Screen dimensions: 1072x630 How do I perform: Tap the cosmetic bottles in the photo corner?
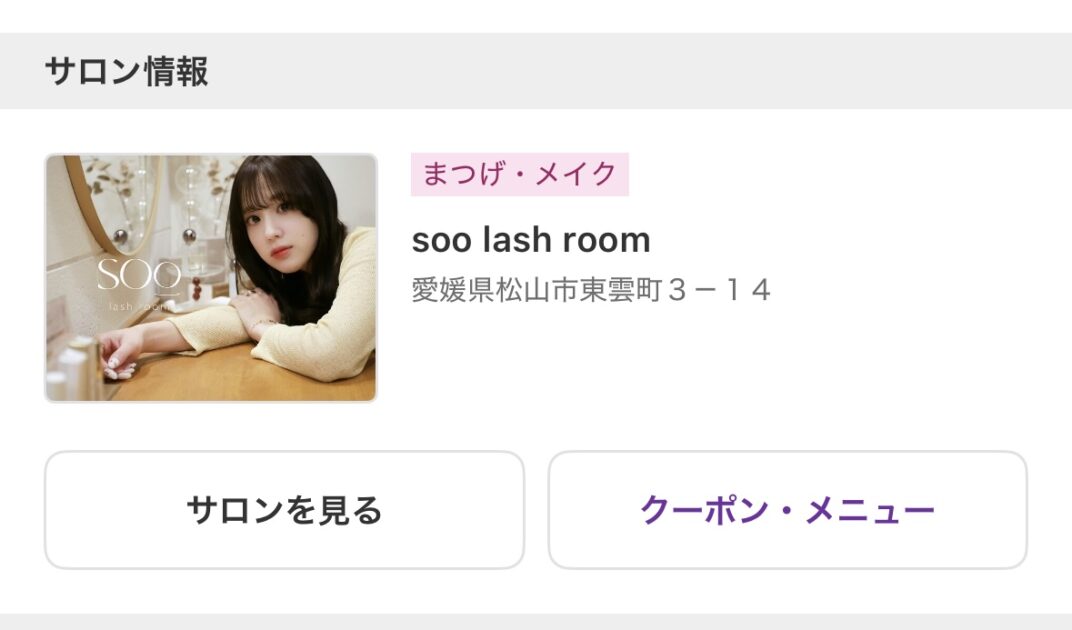pyautogui.click(x=70, y=372)
